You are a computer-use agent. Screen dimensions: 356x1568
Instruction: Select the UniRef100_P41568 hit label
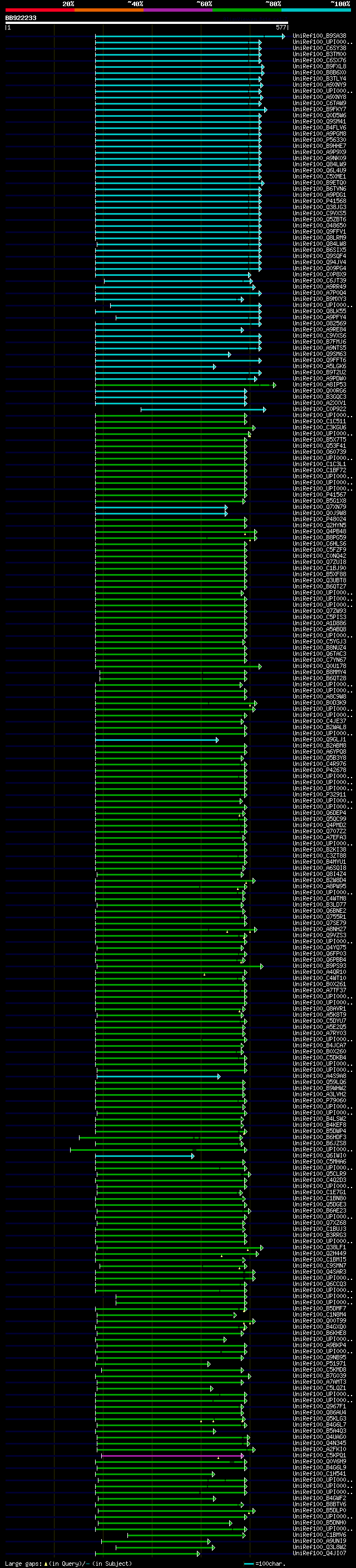(319, 201)
